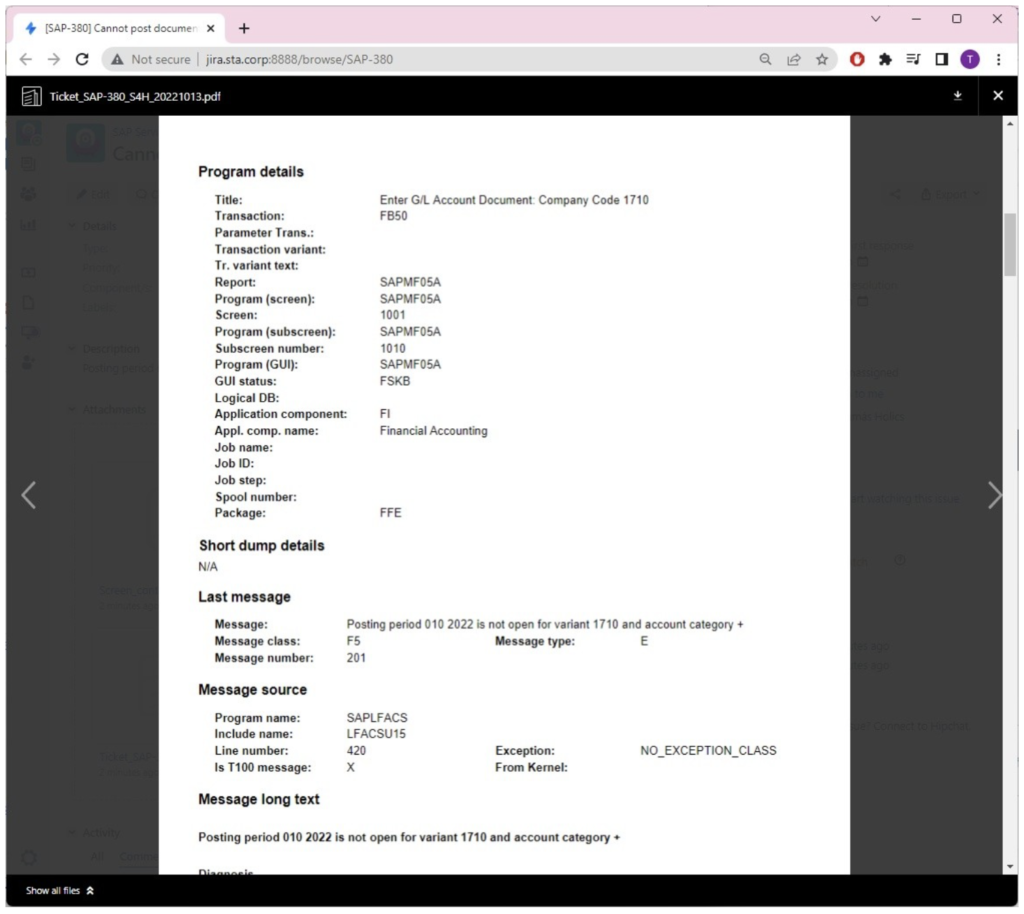
Task: Click screen number 1001 value
Action: pos(392,315)
